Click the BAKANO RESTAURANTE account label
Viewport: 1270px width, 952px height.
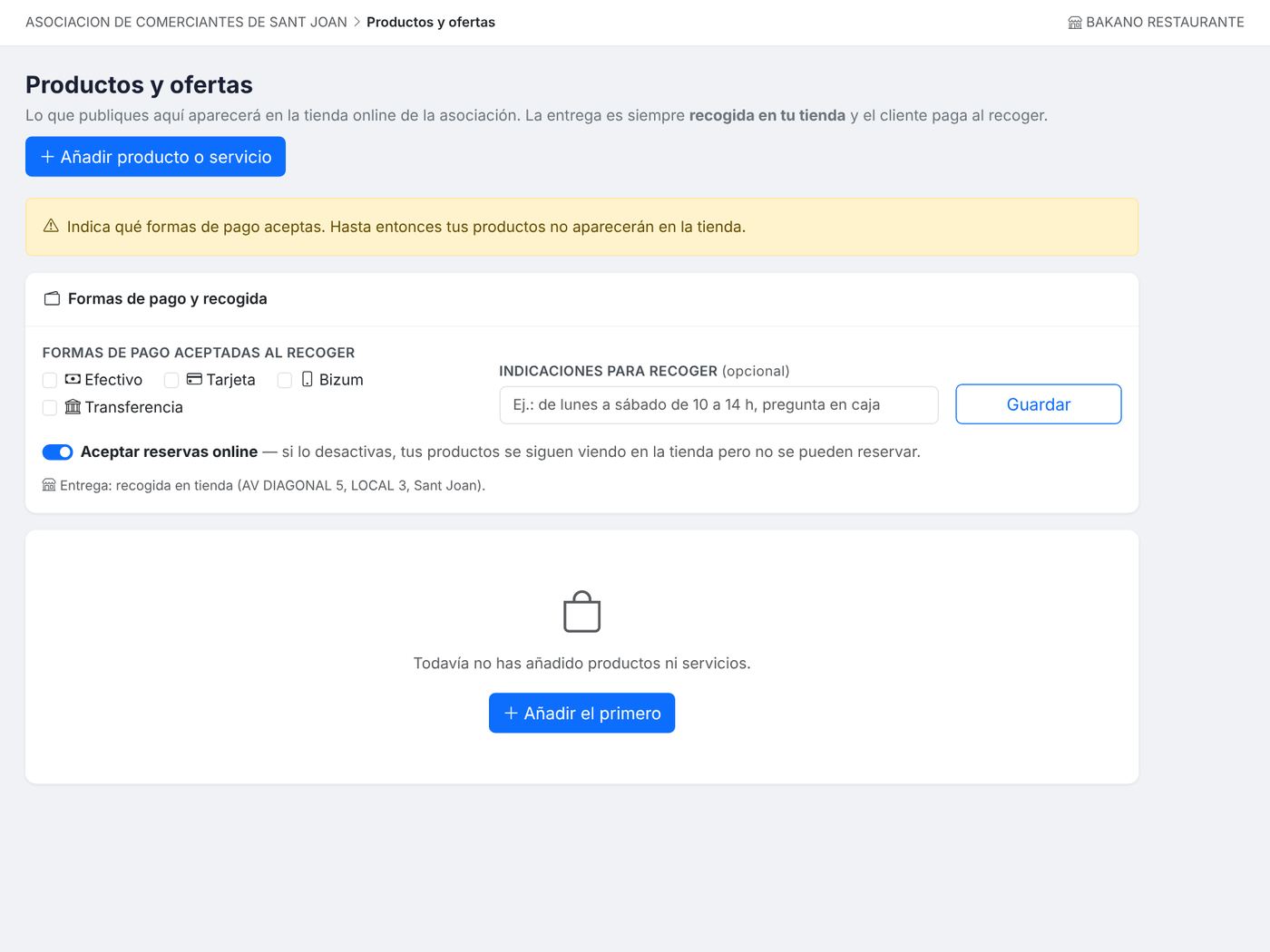pyautogui.click(x=1165, y=22)
